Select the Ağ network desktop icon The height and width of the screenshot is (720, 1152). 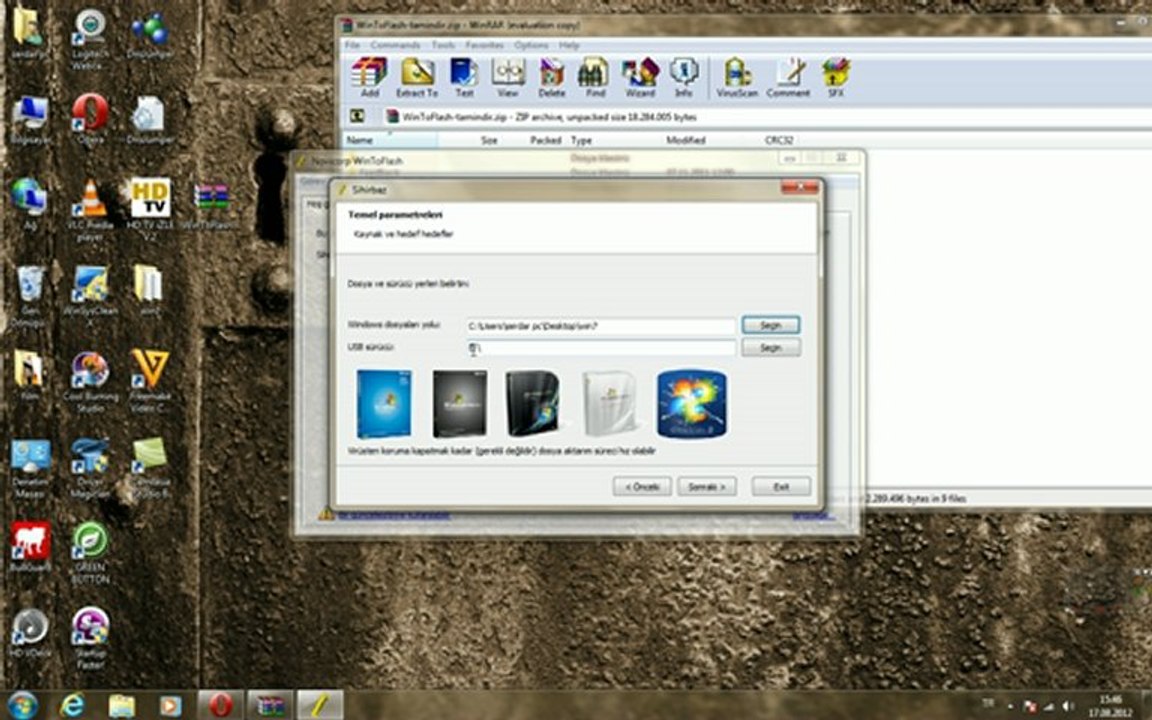[x=29, y=204]
